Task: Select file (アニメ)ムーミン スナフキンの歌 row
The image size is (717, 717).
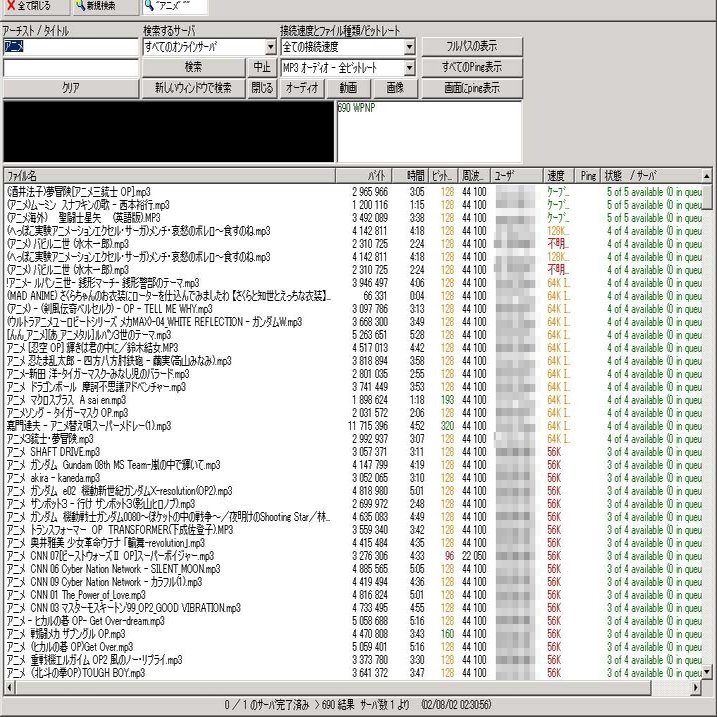Action: [353, 204]
